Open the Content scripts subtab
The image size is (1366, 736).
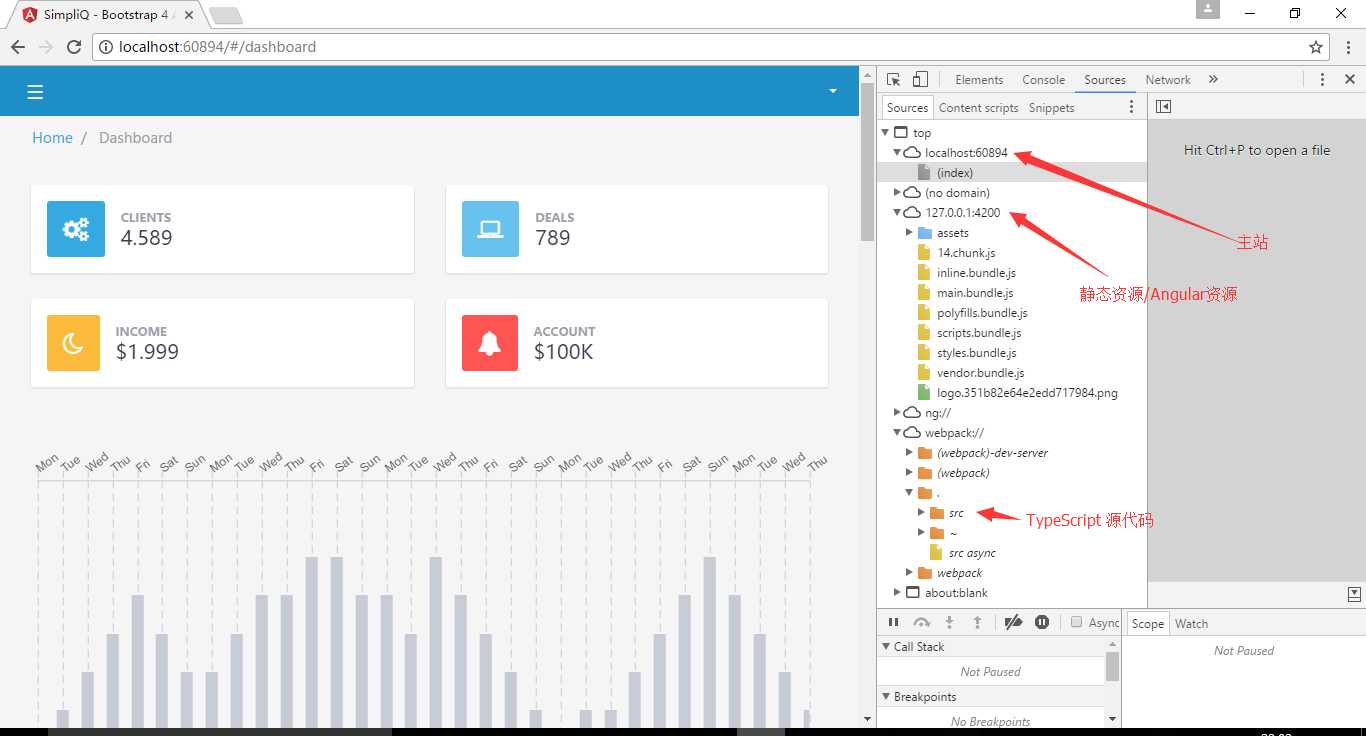978,108
